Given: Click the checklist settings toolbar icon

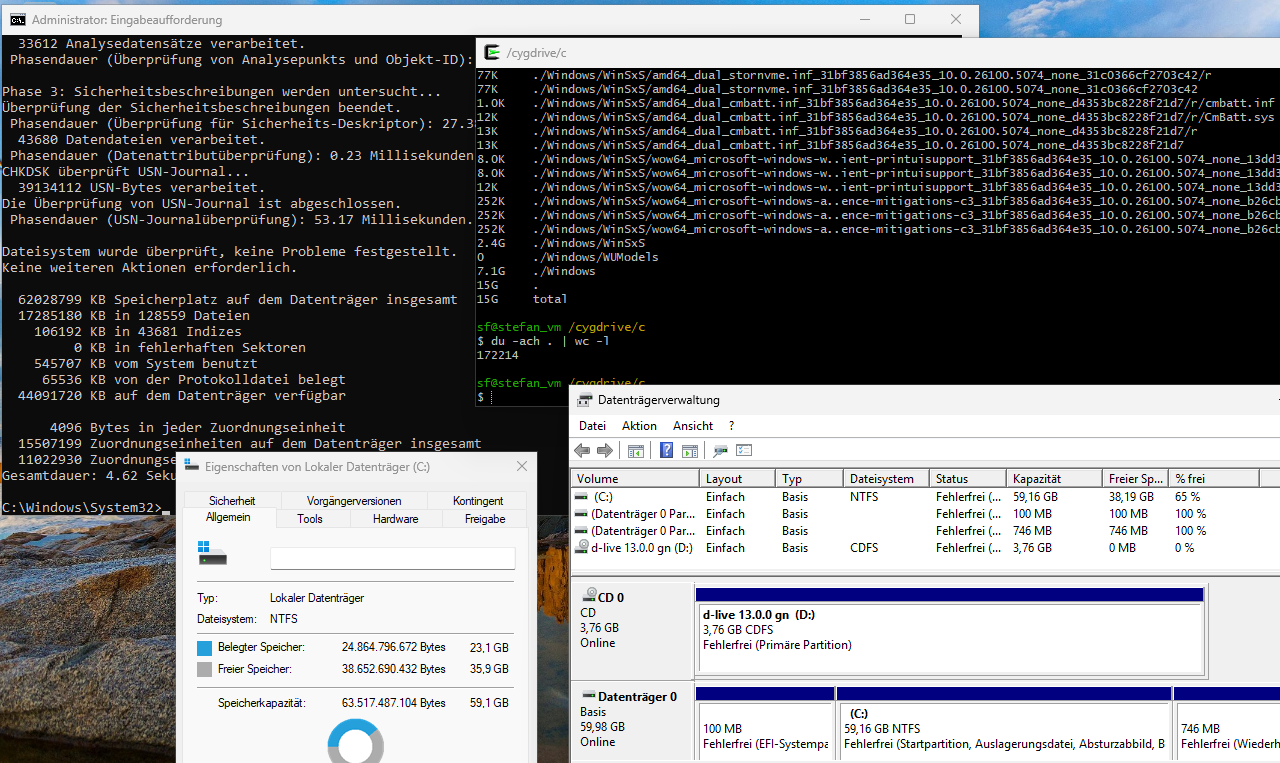Looking at the screenshot, I should pyautogui.click(x=744, y=451).
